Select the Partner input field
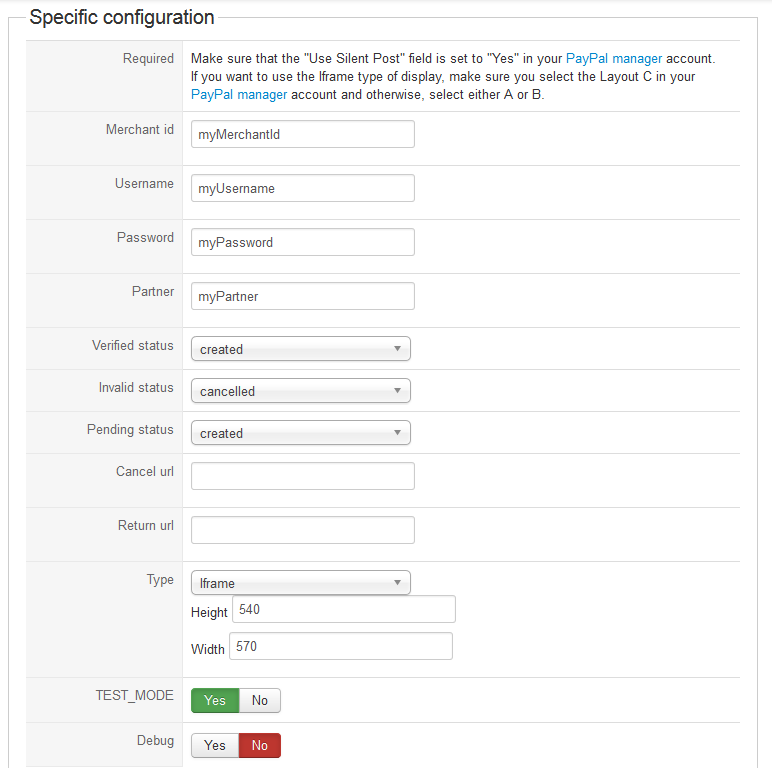The width and height of the screenshot is (772, 768). (x=303, y=296)
